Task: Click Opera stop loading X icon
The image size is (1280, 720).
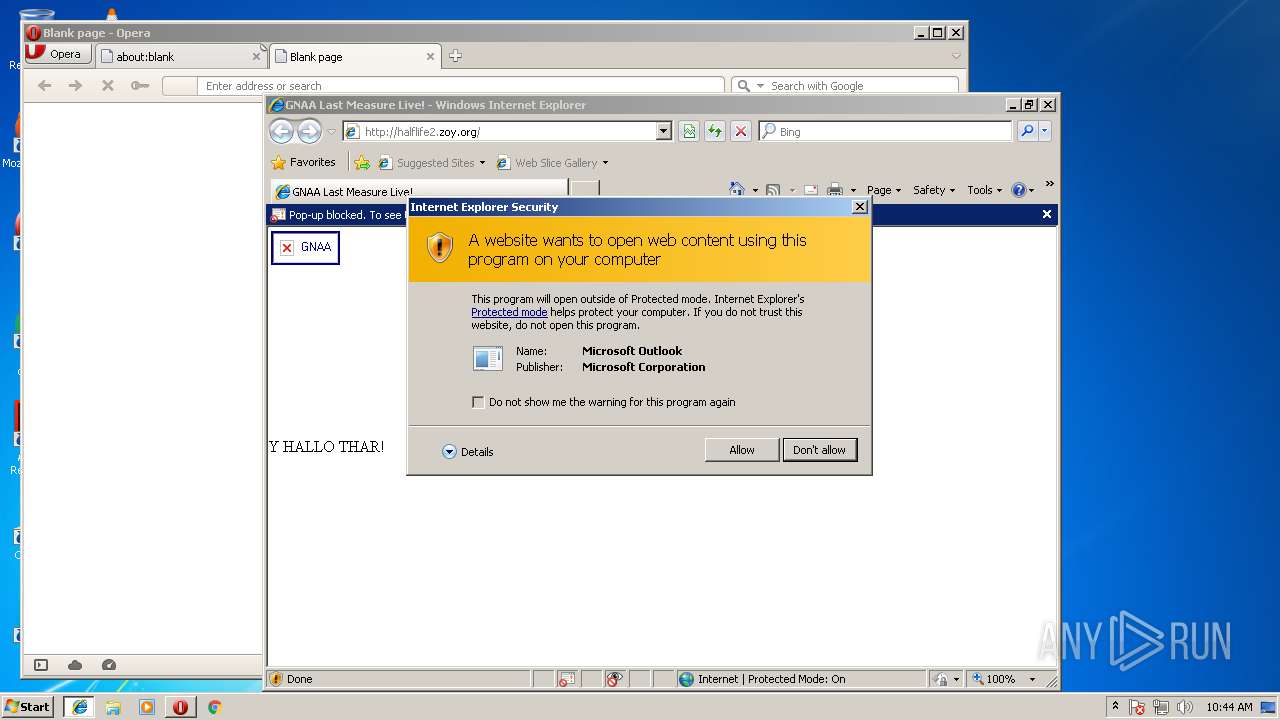Action: pos(107,86)
